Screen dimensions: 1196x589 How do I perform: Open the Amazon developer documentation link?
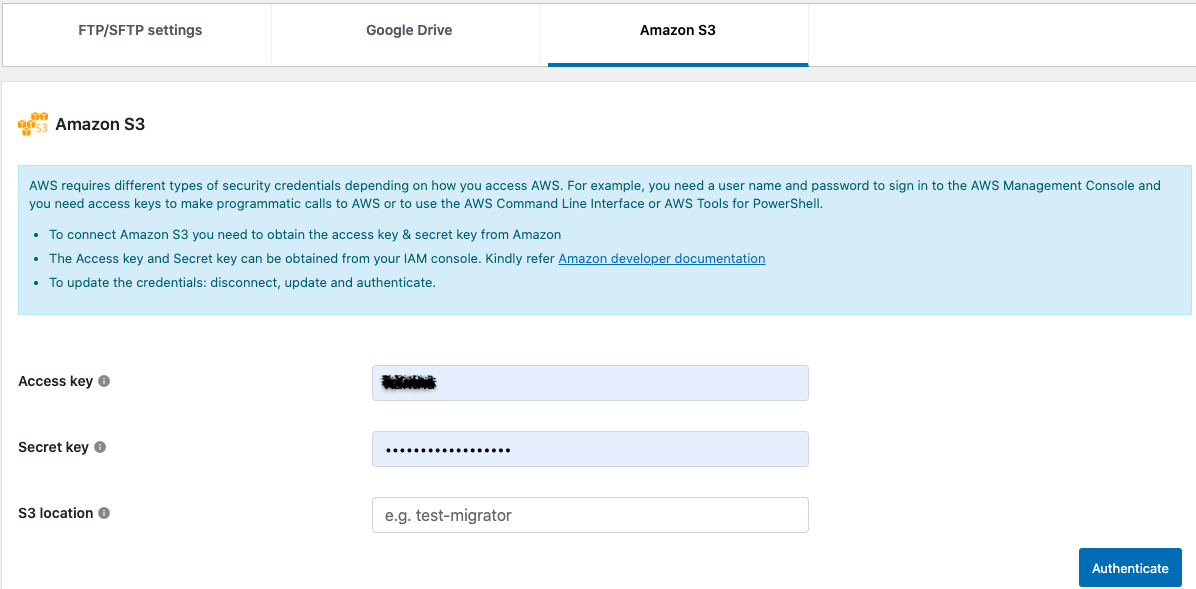click(661, 259)
